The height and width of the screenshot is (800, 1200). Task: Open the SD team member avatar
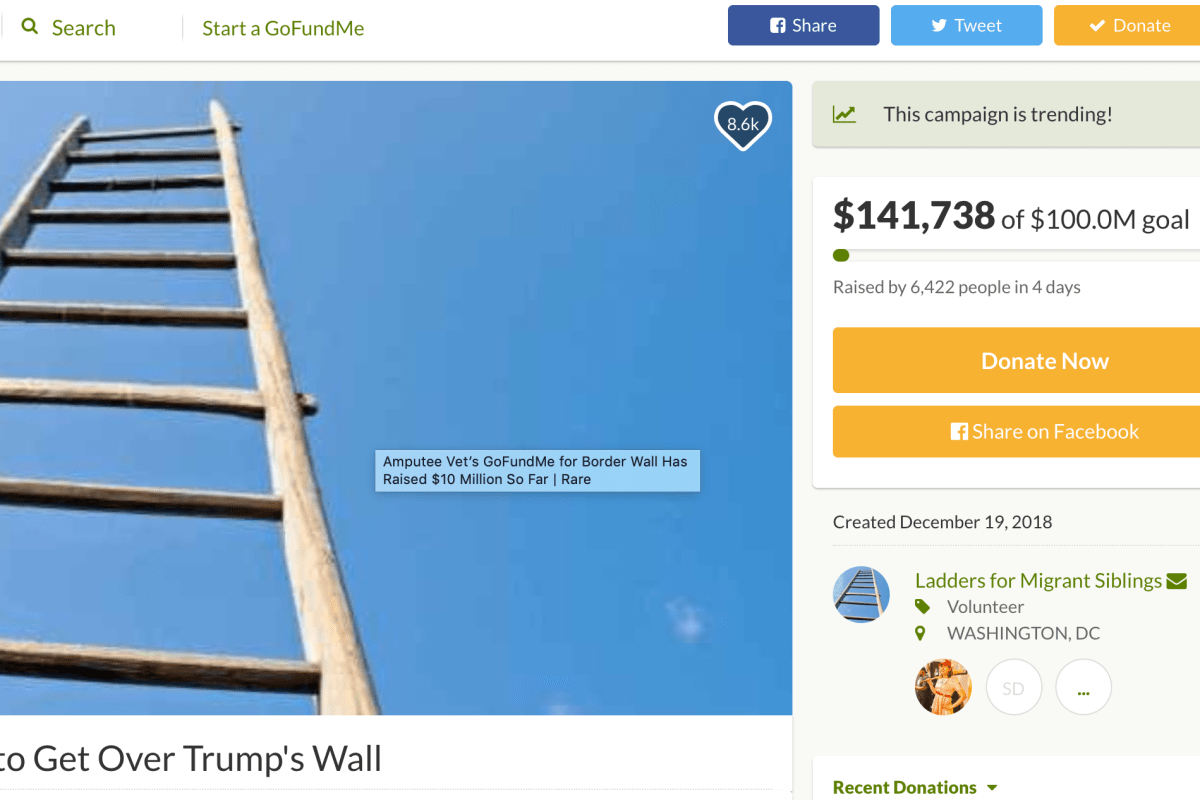point(1014,687)
